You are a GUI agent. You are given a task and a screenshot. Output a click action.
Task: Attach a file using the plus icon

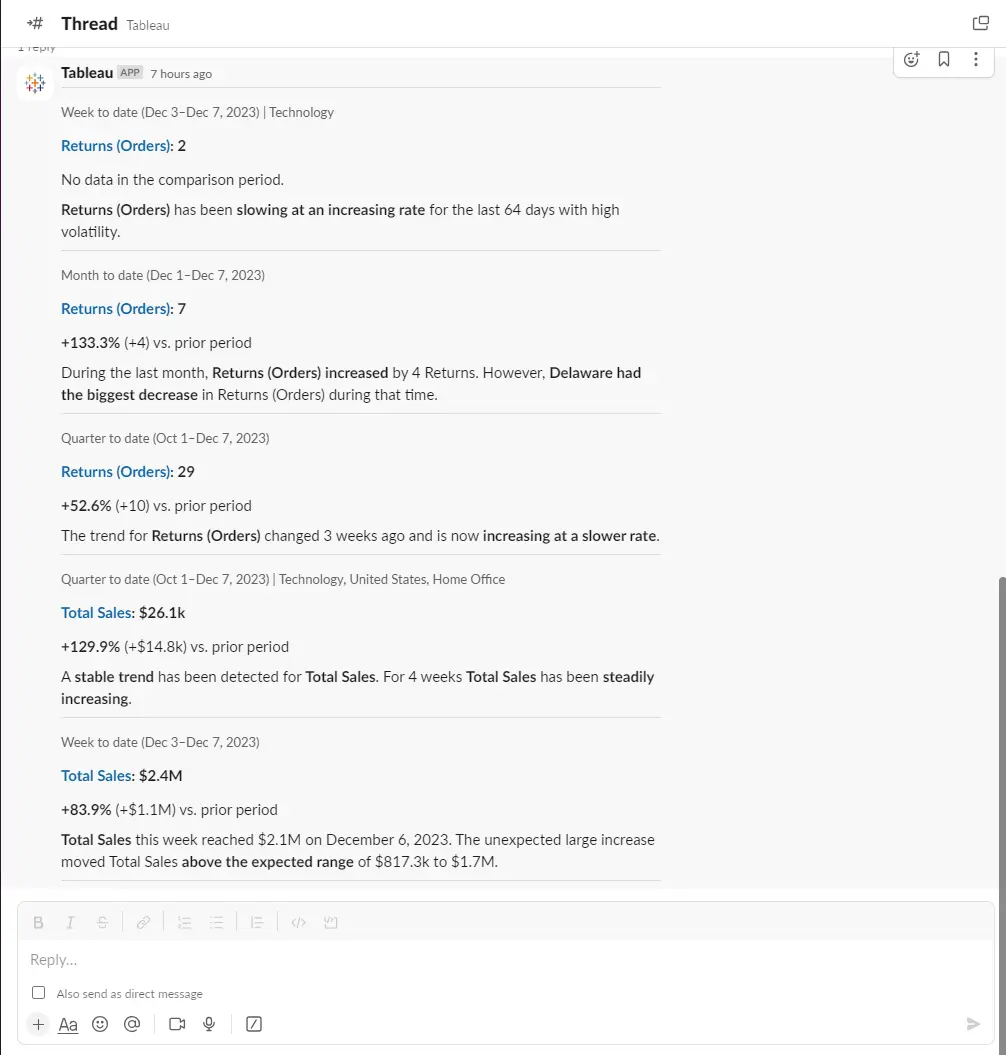click(37, 1024)
